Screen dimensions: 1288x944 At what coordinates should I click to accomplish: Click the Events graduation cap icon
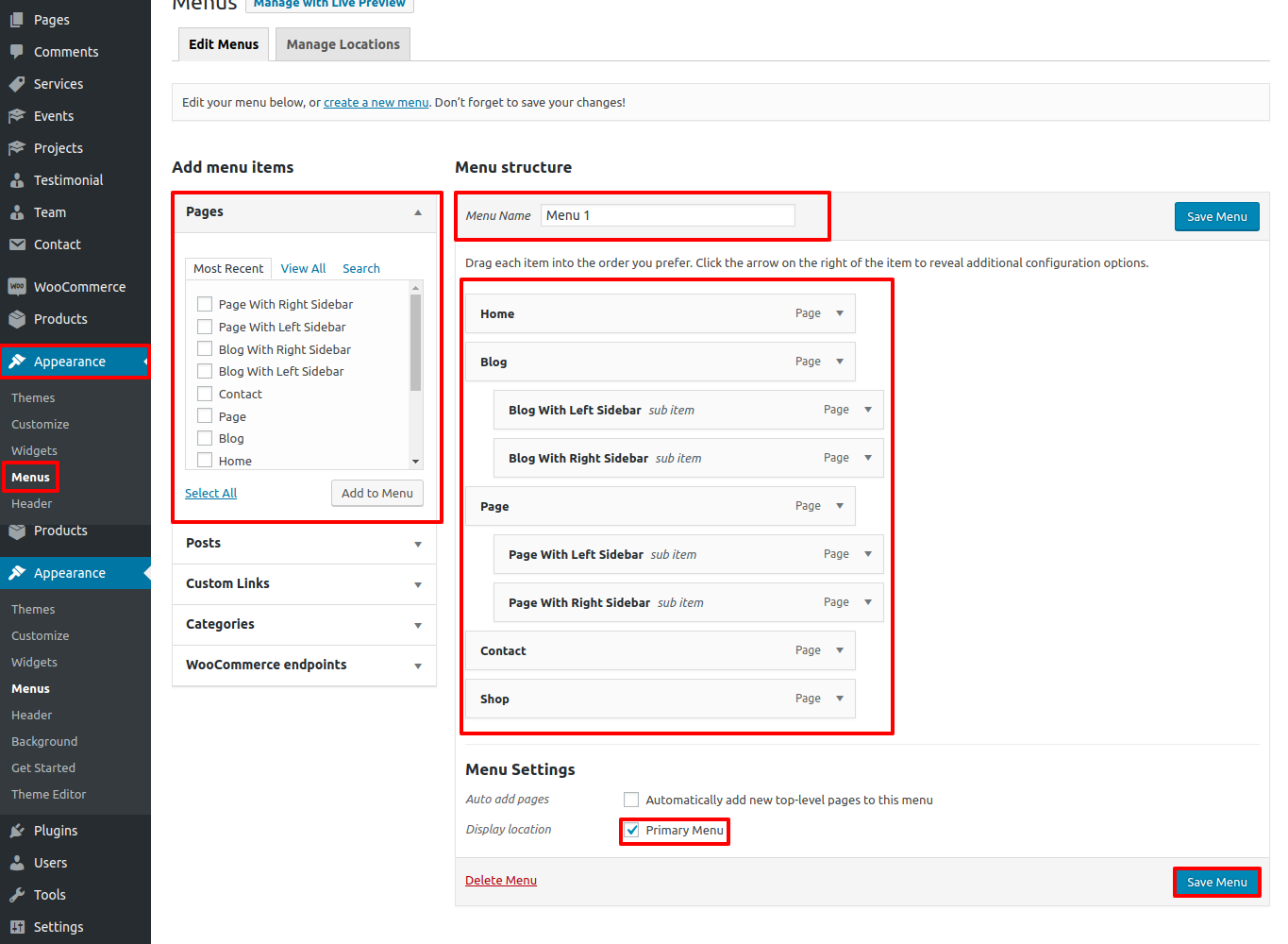point(17,116)
